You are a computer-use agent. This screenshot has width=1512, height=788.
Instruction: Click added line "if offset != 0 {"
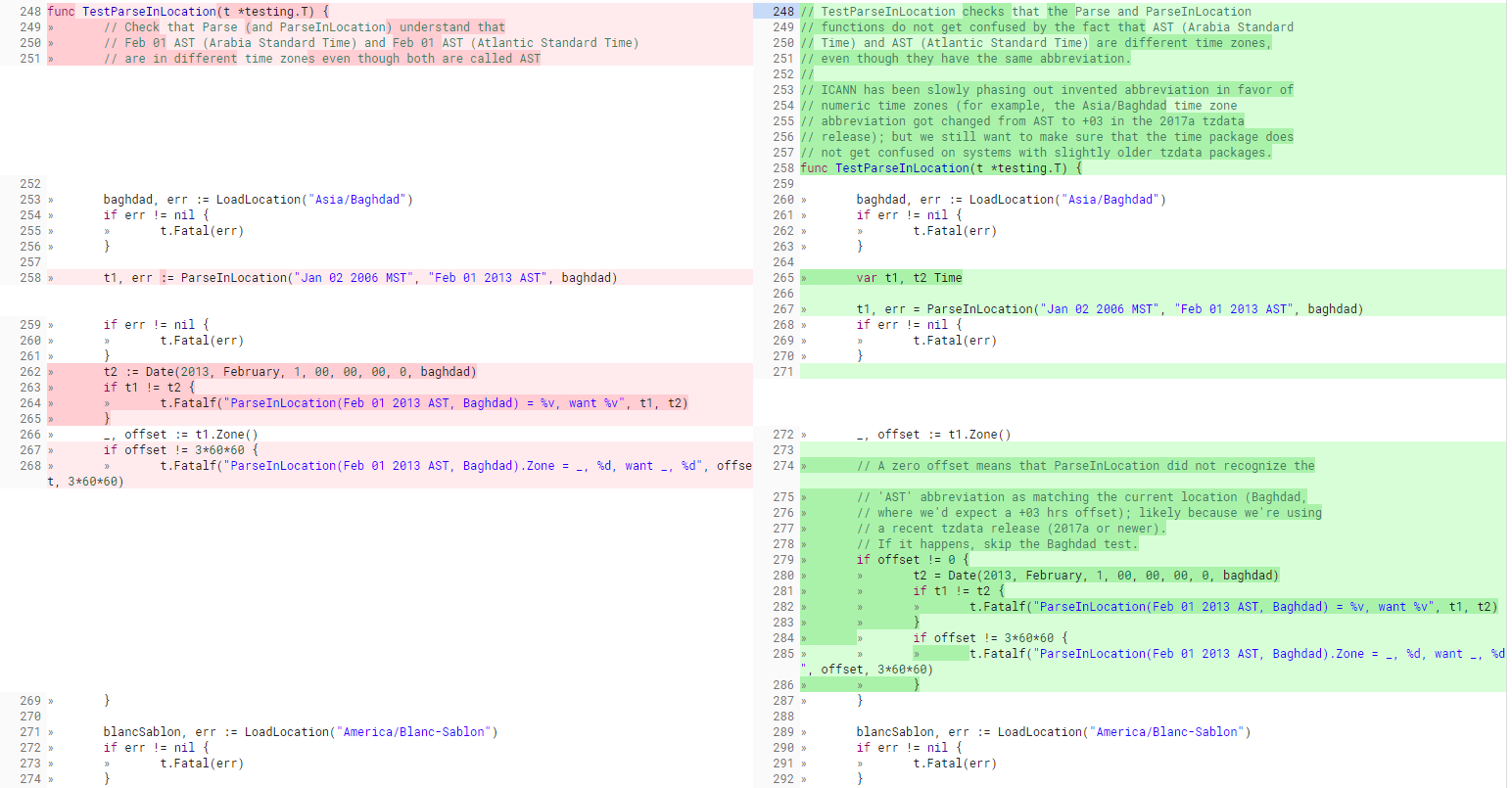[x=913, y=560]
